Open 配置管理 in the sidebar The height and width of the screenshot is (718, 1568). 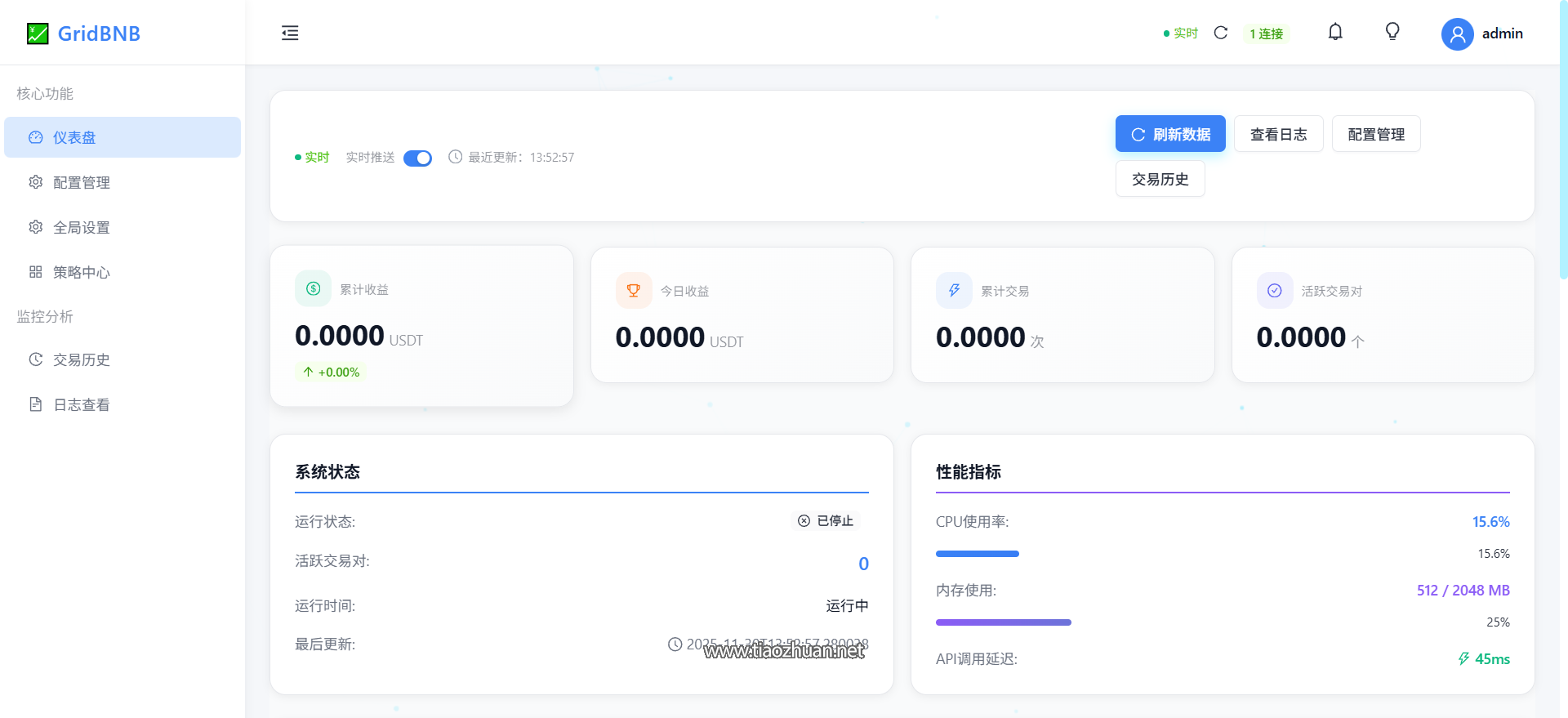click(82, 182)
